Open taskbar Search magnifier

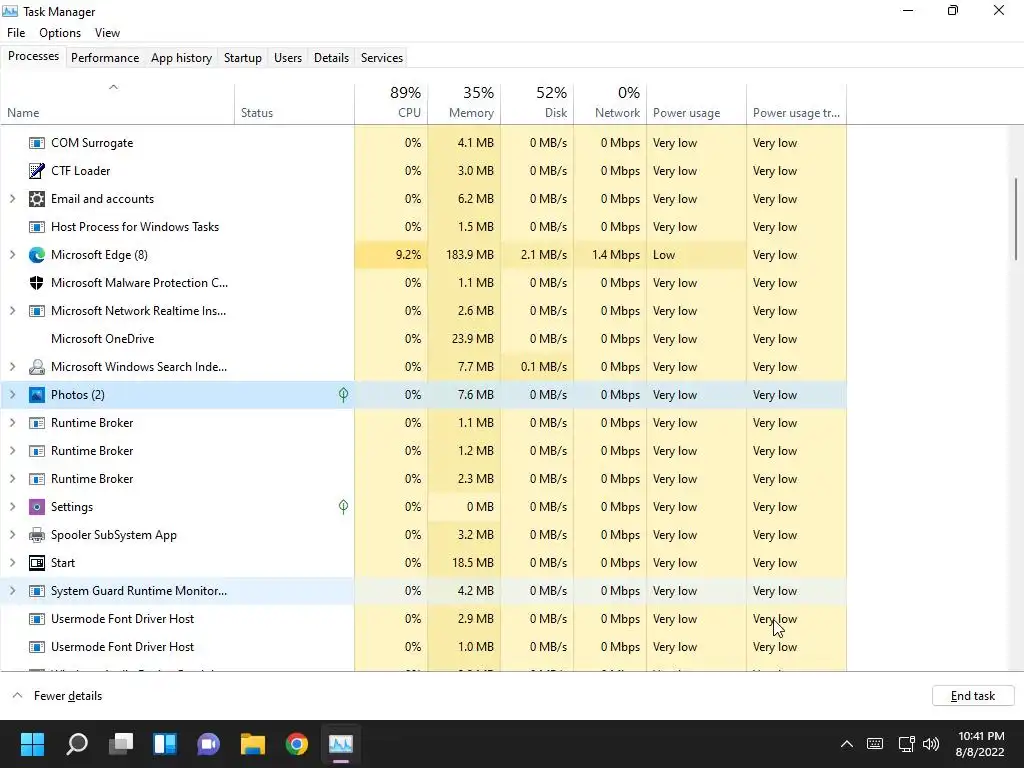pyautogui.click(x=77, y=744)
